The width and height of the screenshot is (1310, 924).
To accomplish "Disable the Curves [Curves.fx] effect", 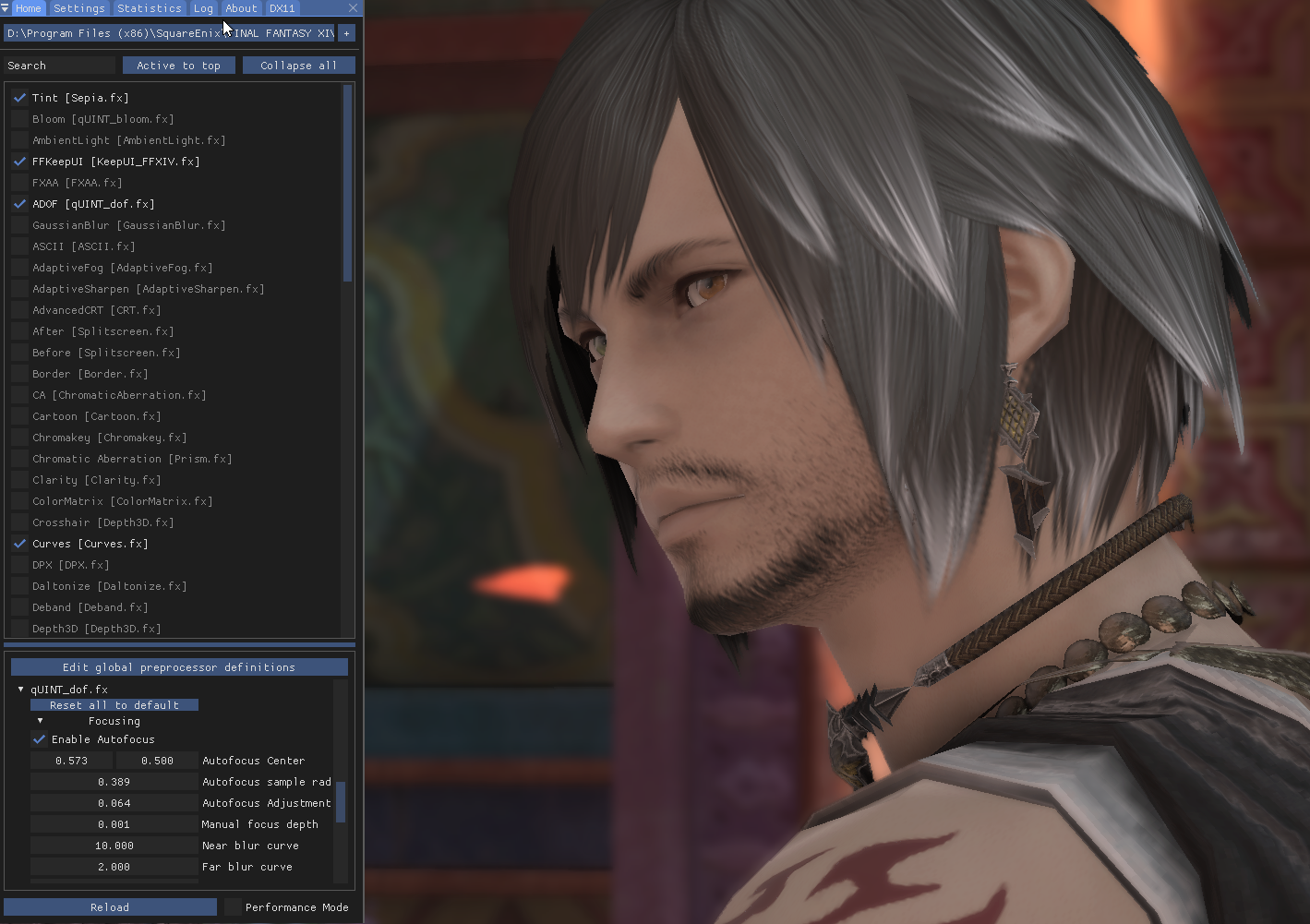I will click(x=19, y=543).
